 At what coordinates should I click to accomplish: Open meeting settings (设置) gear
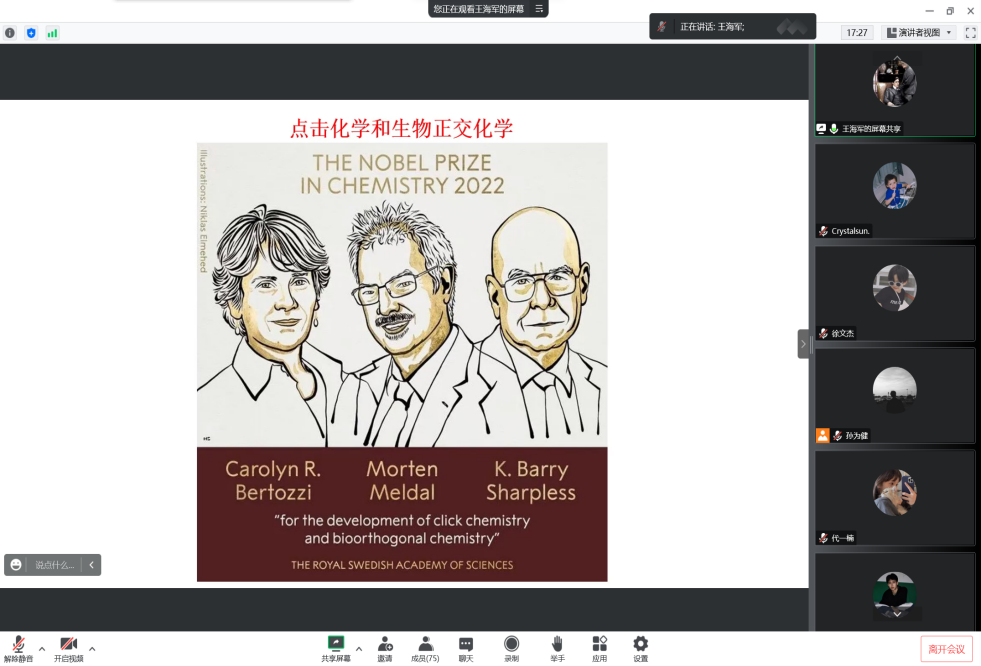pos(640,645)
